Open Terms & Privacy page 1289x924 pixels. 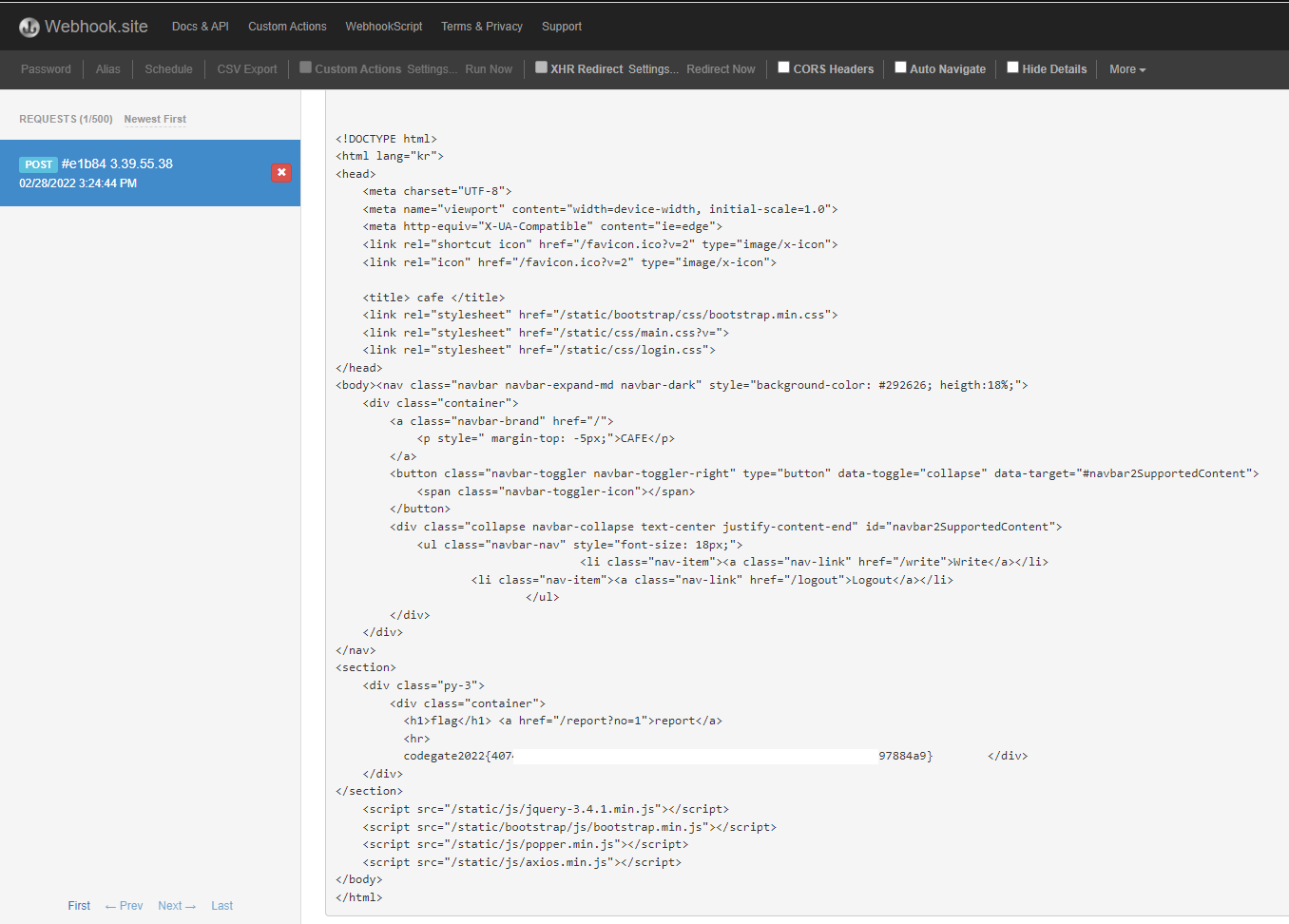tap(482, 27)
